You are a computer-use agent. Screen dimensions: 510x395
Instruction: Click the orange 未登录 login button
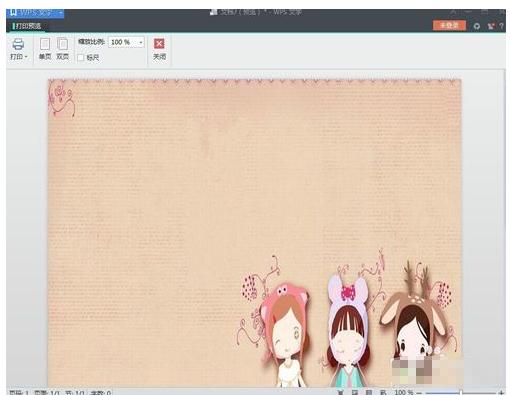click(x=449, y=25)
